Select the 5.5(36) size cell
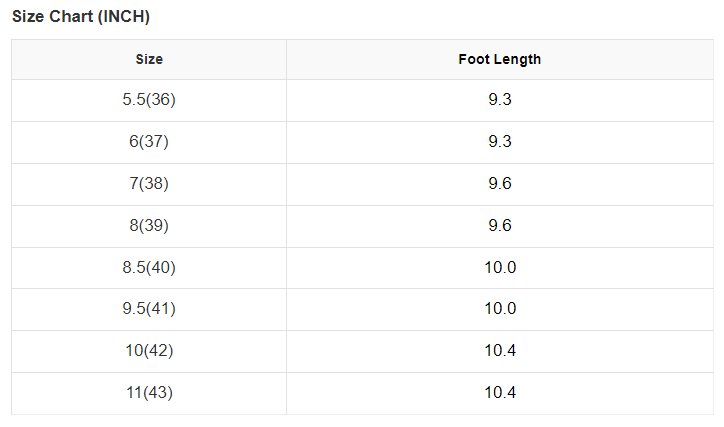The height and width of the screenshot is (427, 724). pos(149,100)
